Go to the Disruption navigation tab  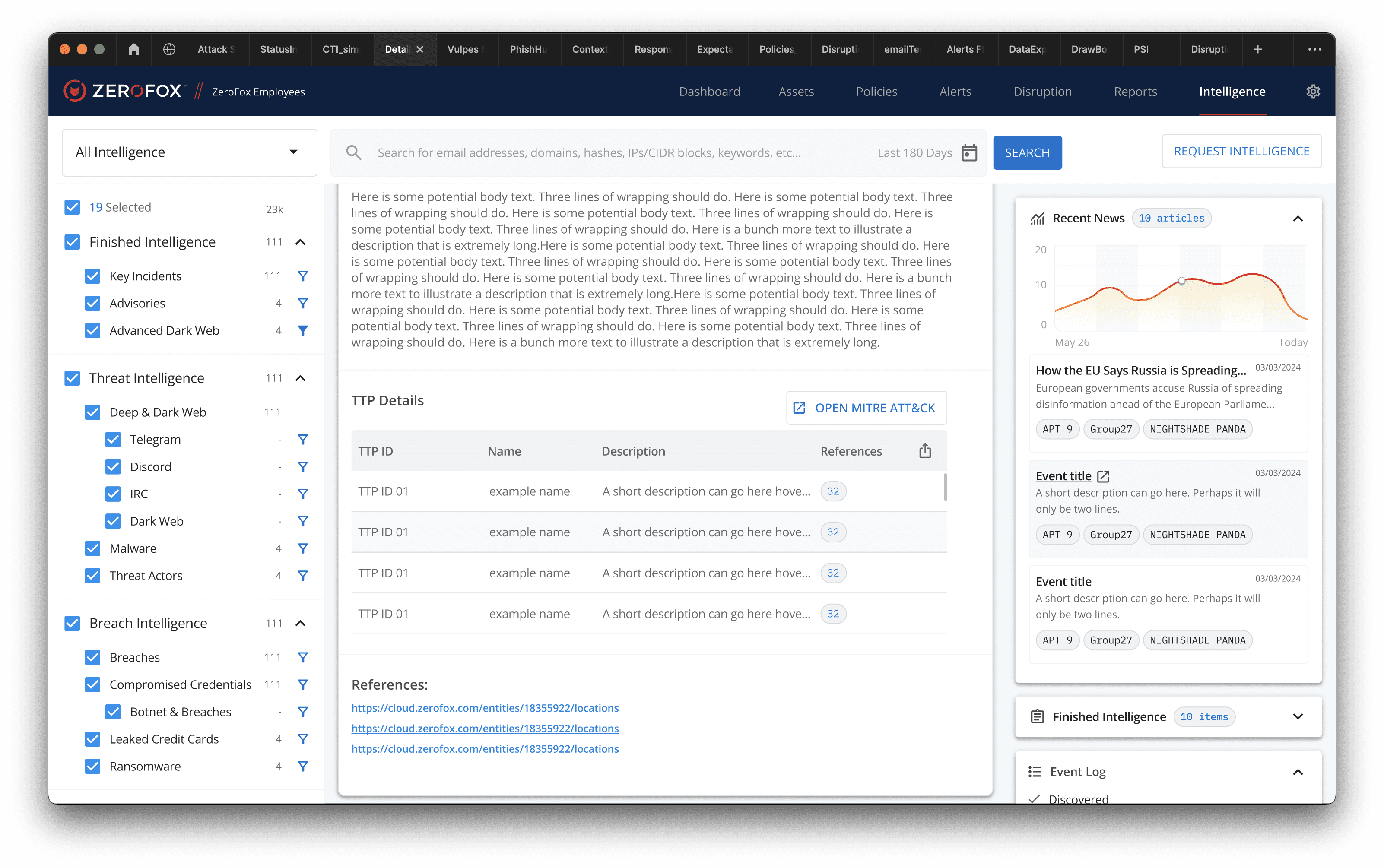[x=1042, y=92]
